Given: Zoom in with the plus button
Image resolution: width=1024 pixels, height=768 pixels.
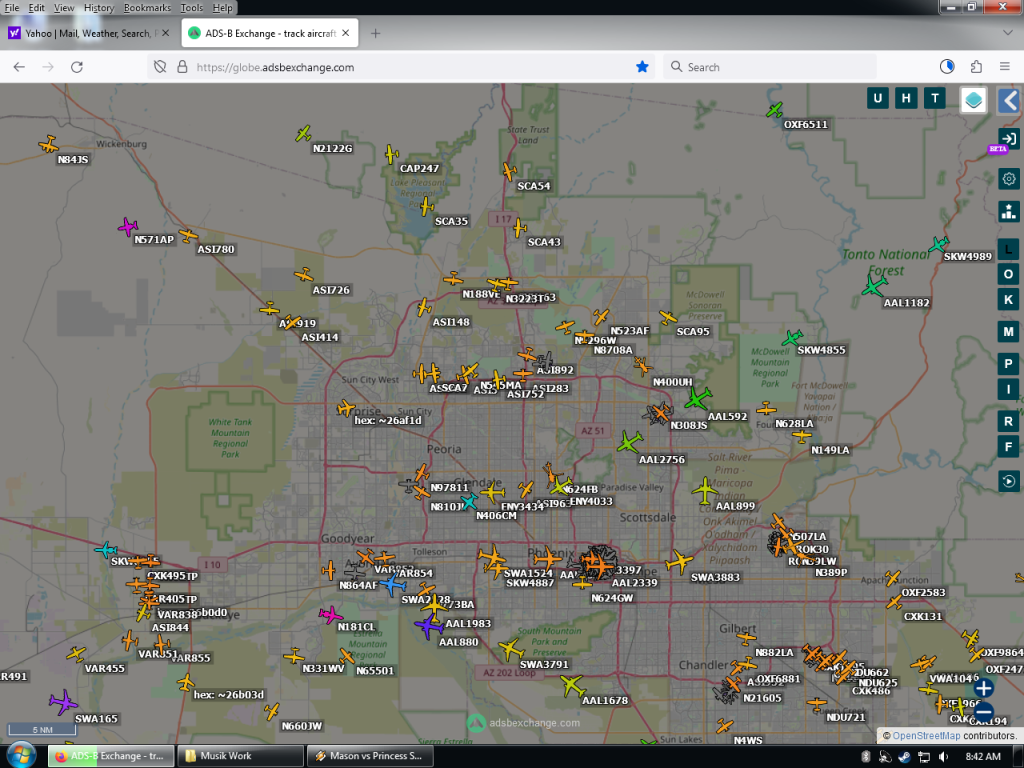Looking at the screenshot, I should coord(984,688).
